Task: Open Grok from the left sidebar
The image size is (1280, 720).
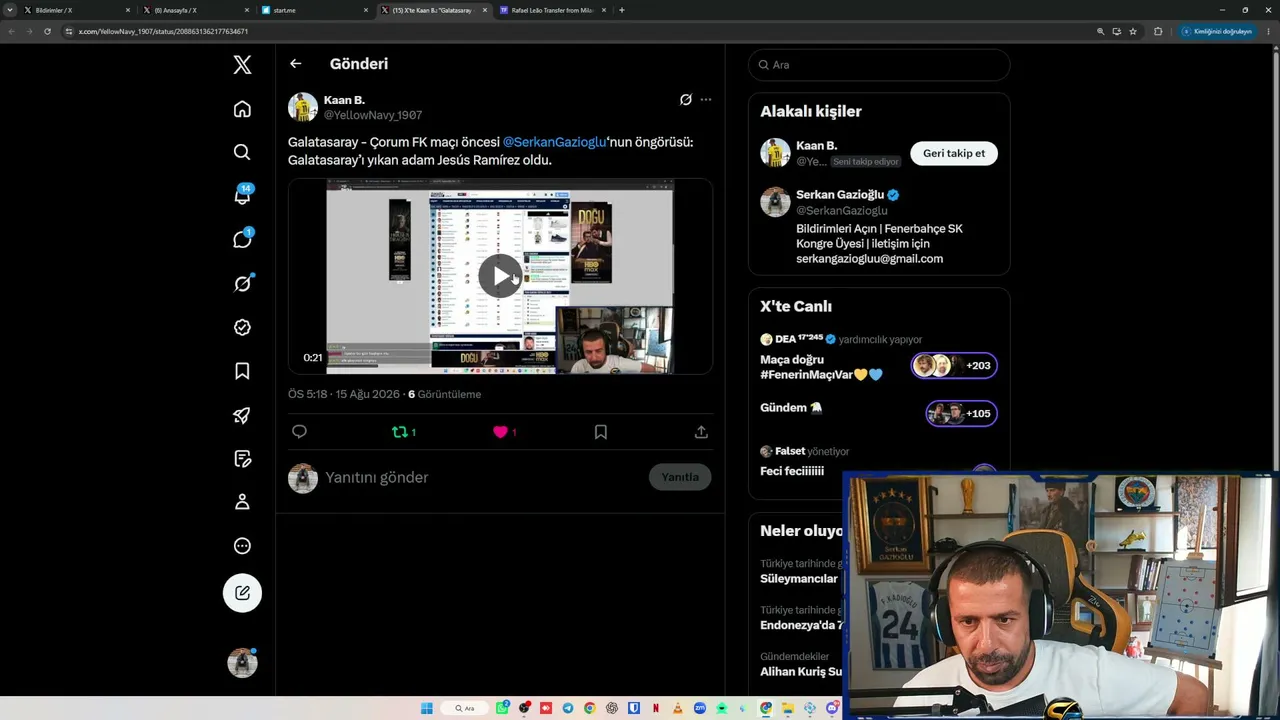Action: [242, 283]
